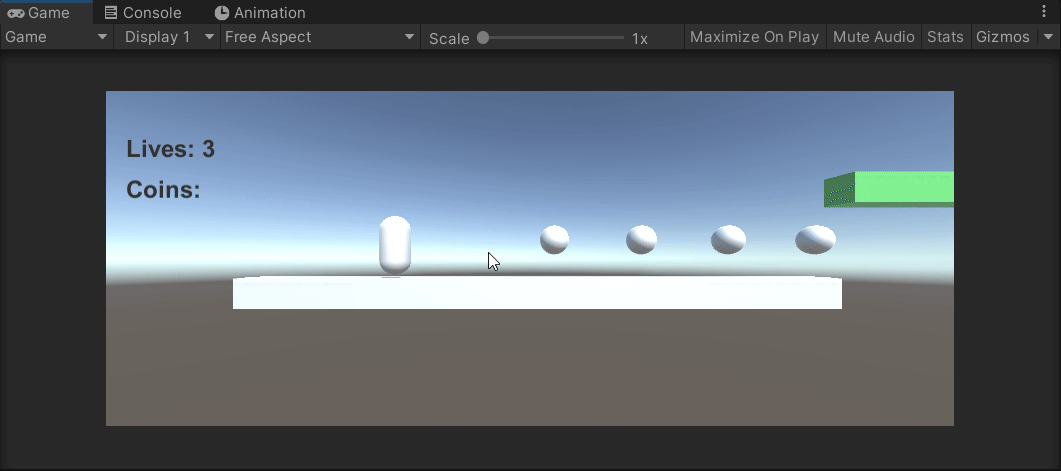The height and width of the screenshot is (471, 1061).
Task: Toggle Gizmos in Game view
Action: [1003, 37]
